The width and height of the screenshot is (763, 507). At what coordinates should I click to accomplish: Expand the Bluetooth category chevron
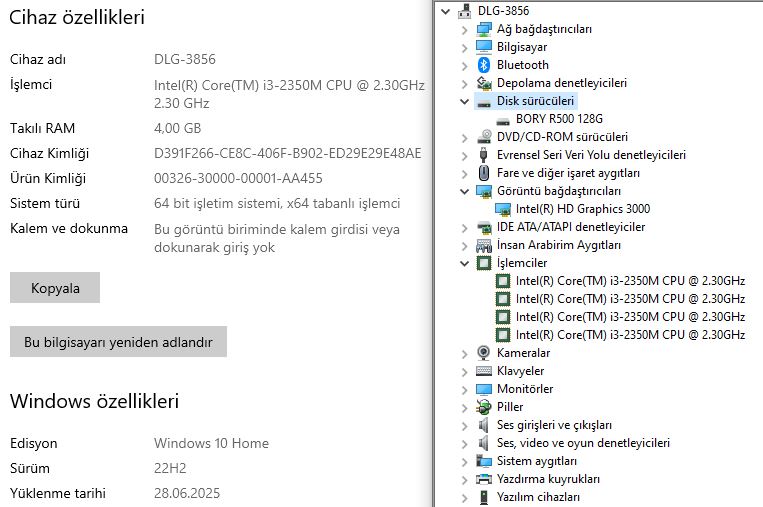[465, 66]
